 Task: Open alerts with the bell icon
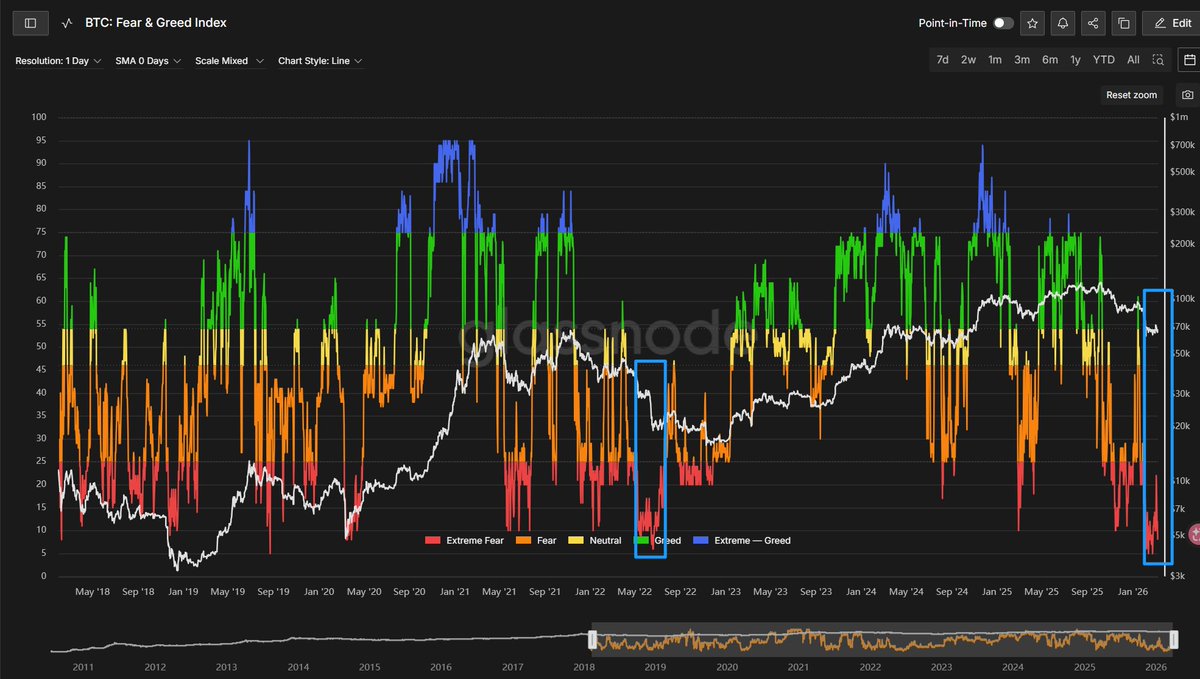click(x=1063, y=23)
